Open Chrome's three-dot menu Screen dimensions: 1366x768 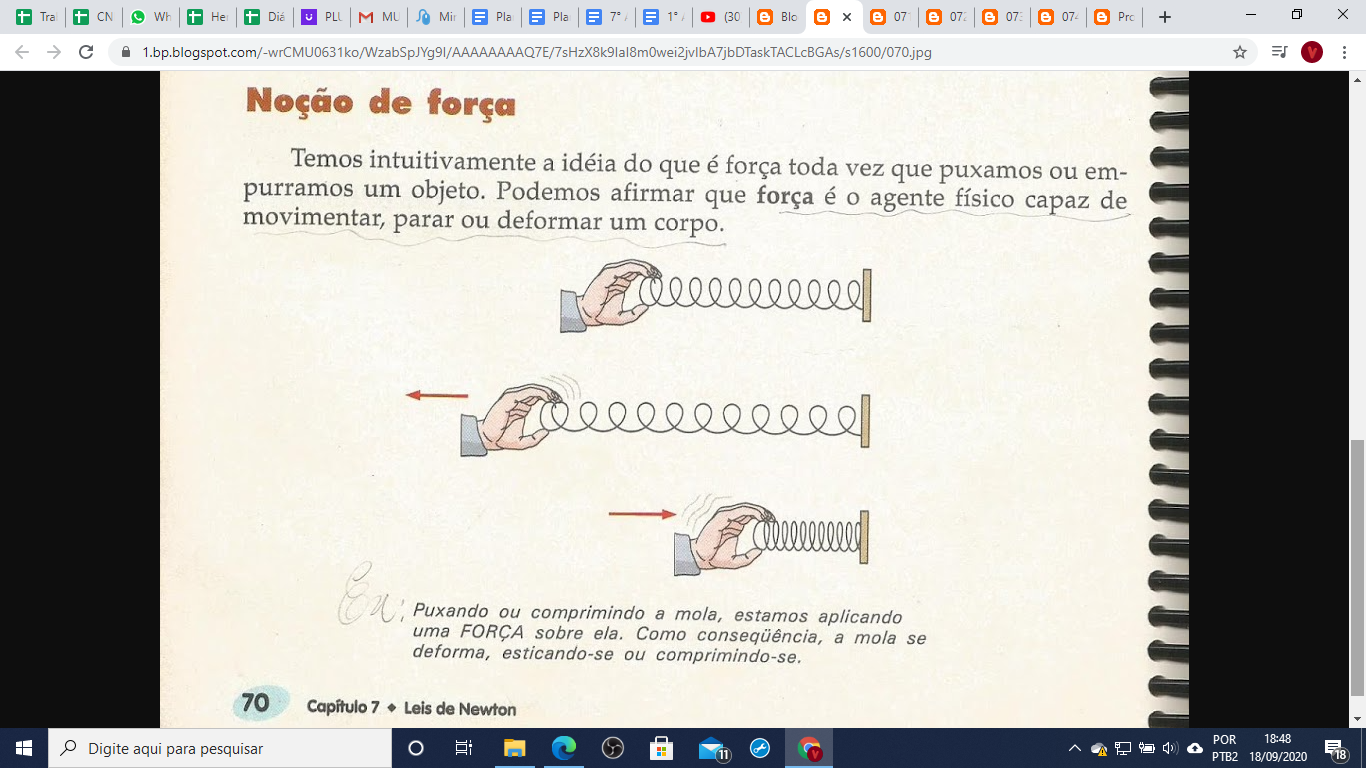pyautogui.click(x=1344, y=52)
